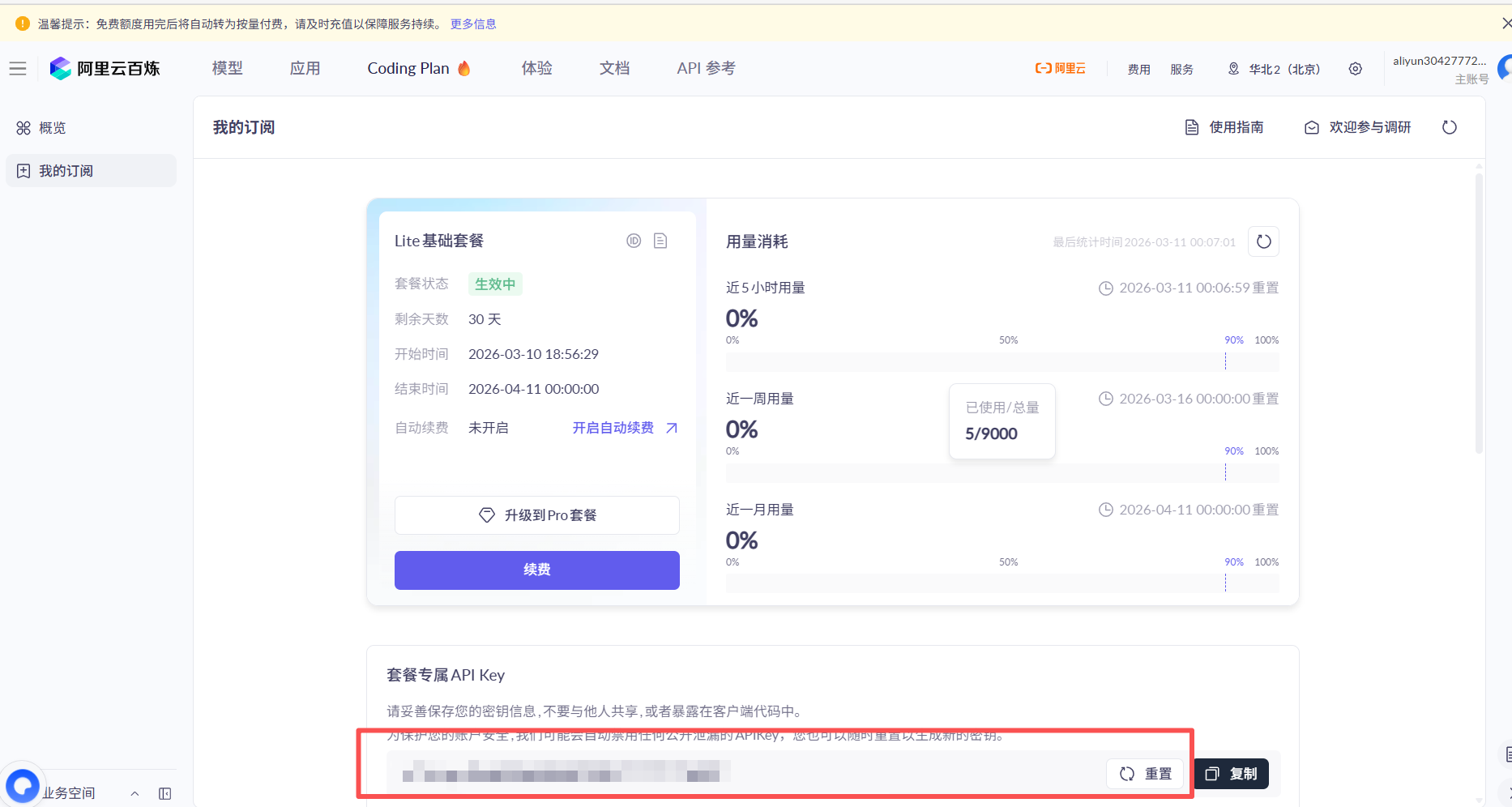Open the hamburger navigation menu
The height and width of the screenshot is (807, 1512).
tap(18, 69)
